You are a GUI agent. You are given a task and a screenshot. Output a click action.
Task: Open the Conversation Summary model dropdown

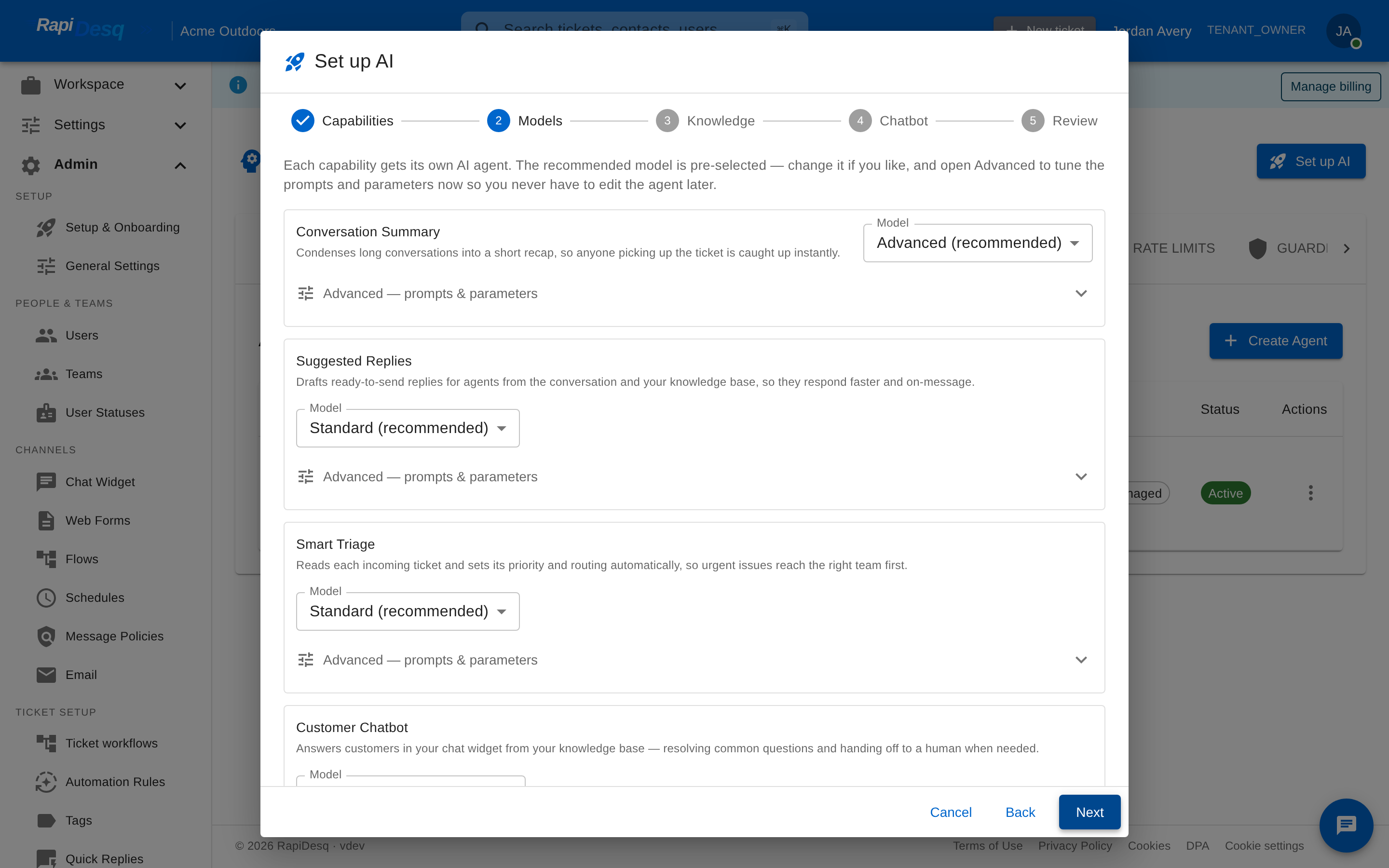pos(978,243)
